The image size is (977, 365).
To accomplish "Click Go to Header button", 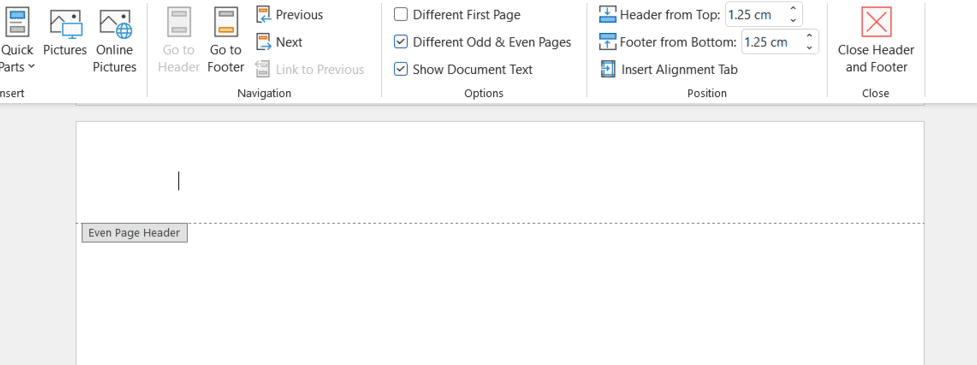I will (178, 40).
